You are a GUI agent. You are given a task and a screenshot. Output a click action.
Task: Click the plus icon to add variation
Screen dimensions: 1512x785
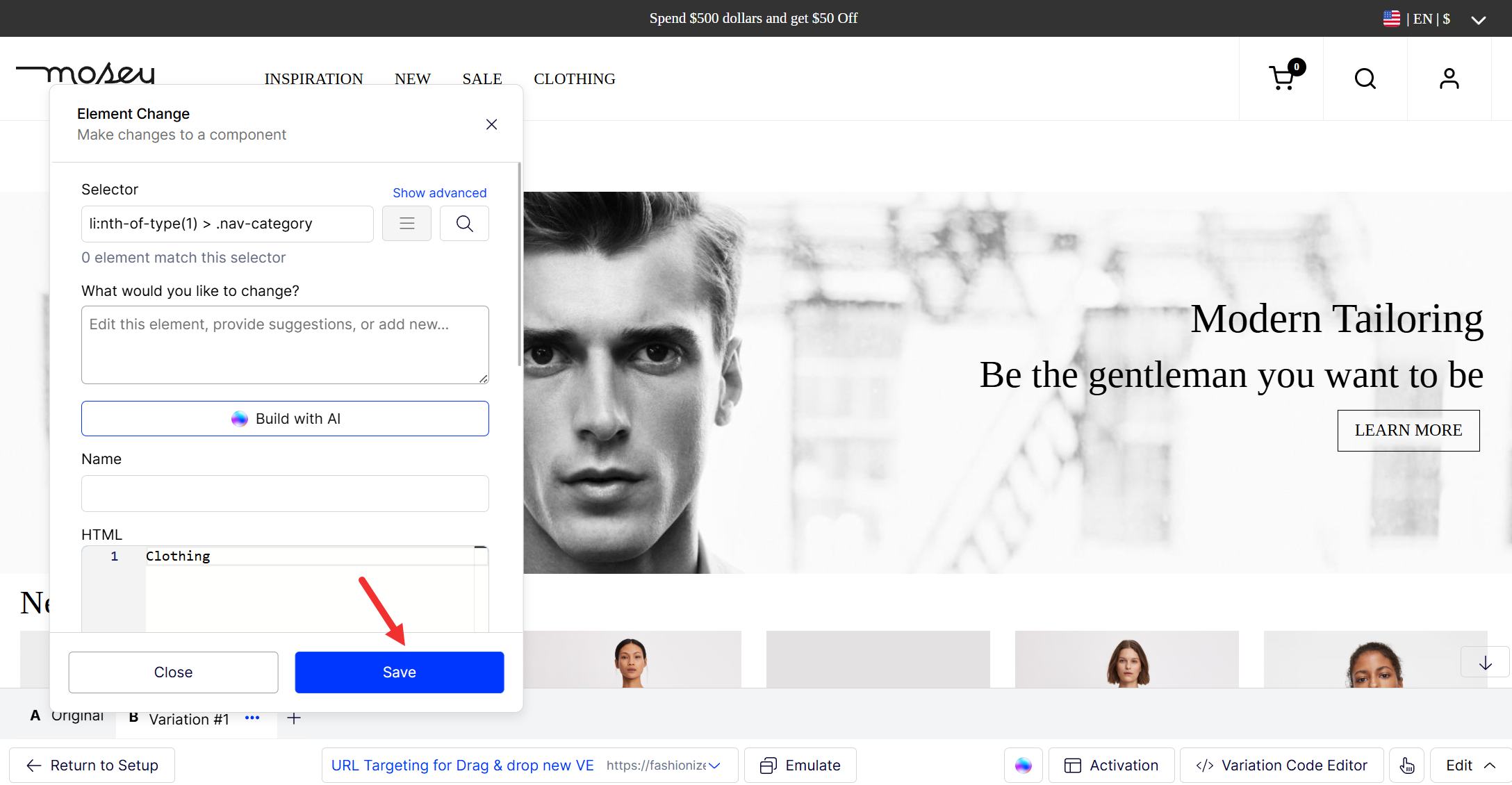[294, 718]
